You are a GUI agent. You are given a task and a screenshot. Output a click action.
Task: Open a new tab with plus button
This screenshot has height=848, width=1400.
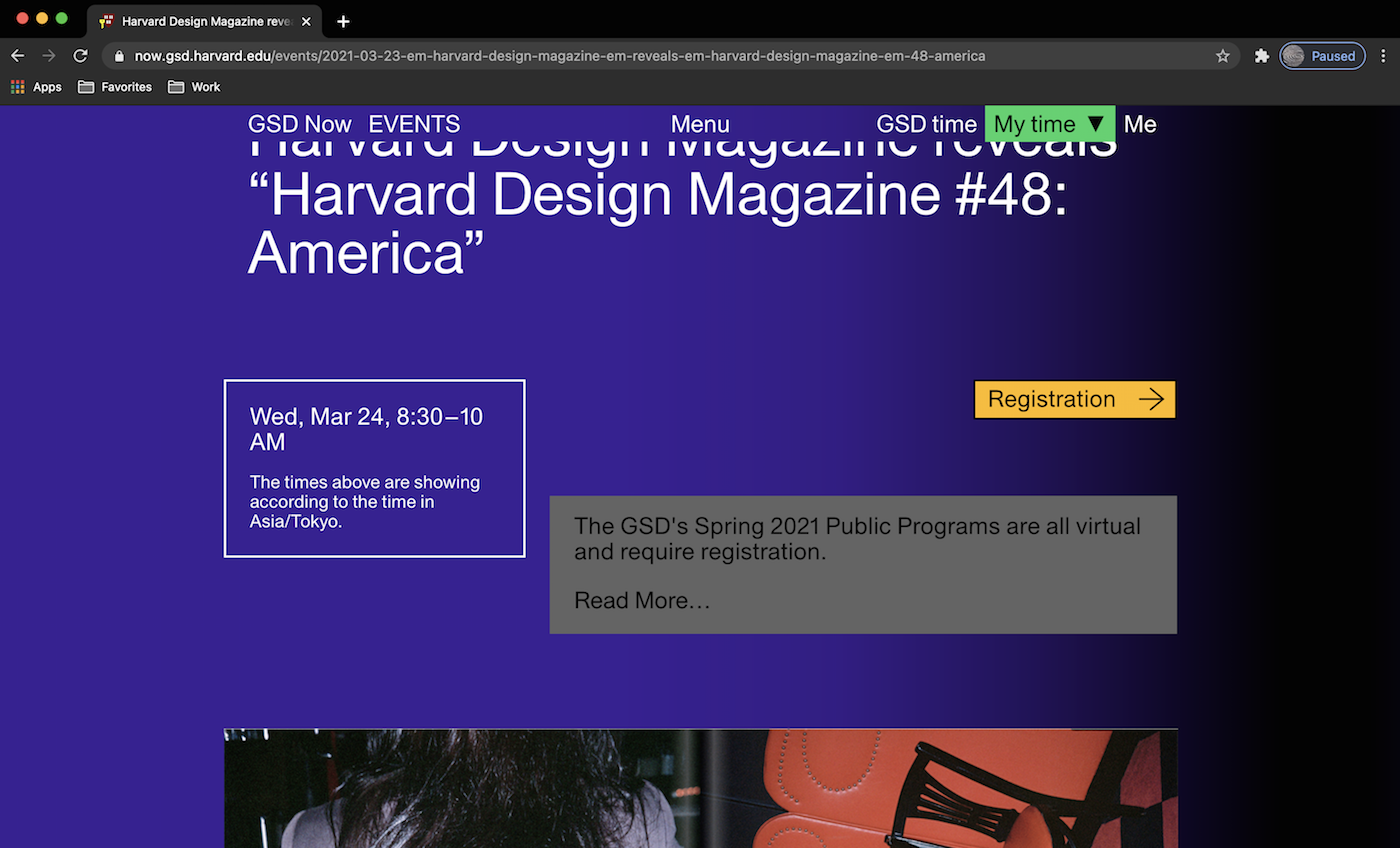tap(343, 21)
